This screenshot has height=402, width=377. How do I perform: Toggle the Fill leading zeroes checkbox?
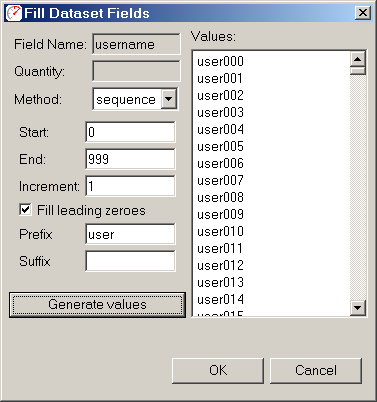25,210
